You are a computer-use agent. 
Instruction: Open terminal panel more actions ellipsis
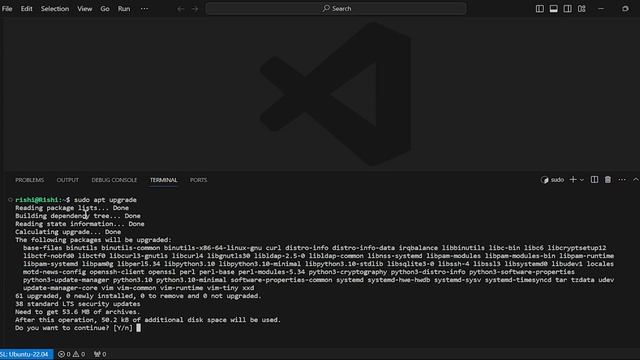click(x=622, y=180)
